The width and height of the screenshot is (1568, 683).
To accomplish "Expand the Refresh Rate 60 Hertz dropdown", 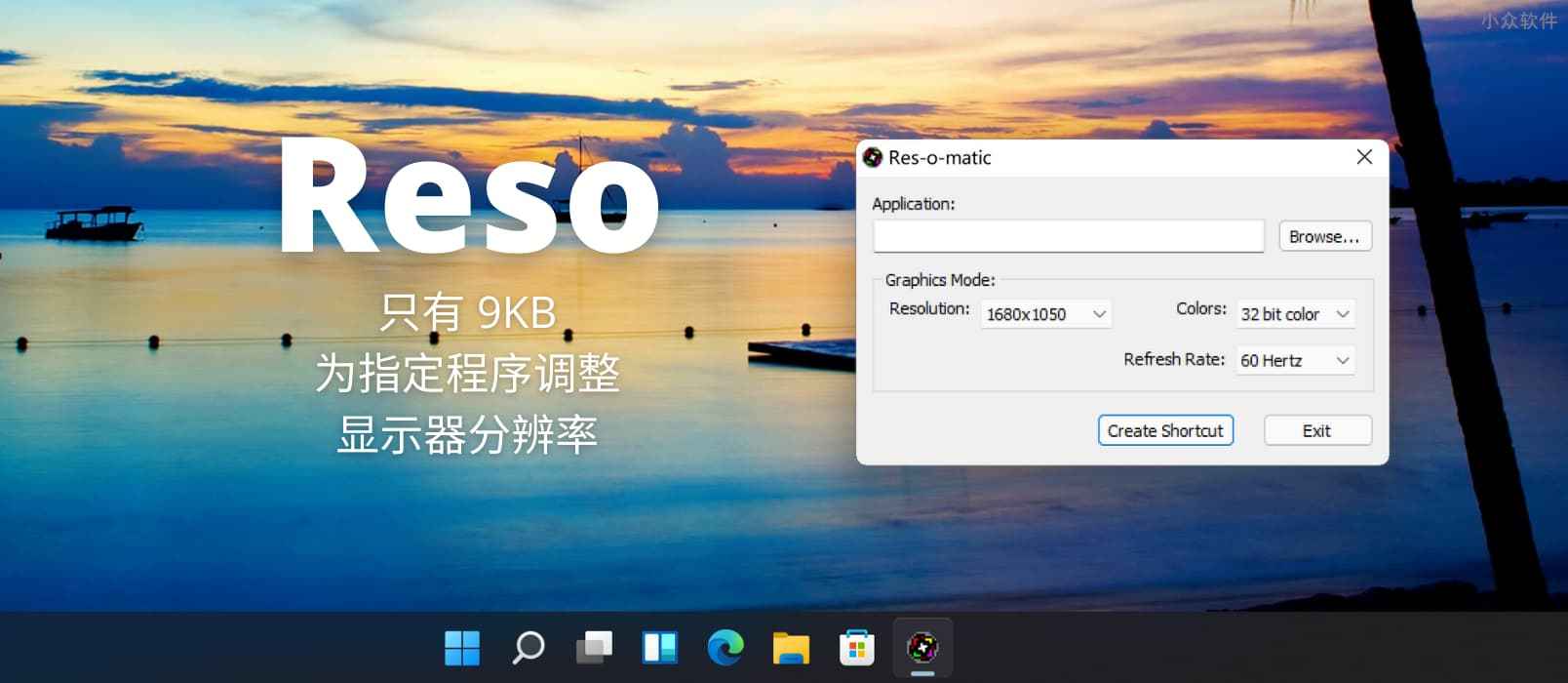I will pos(1295,361).
